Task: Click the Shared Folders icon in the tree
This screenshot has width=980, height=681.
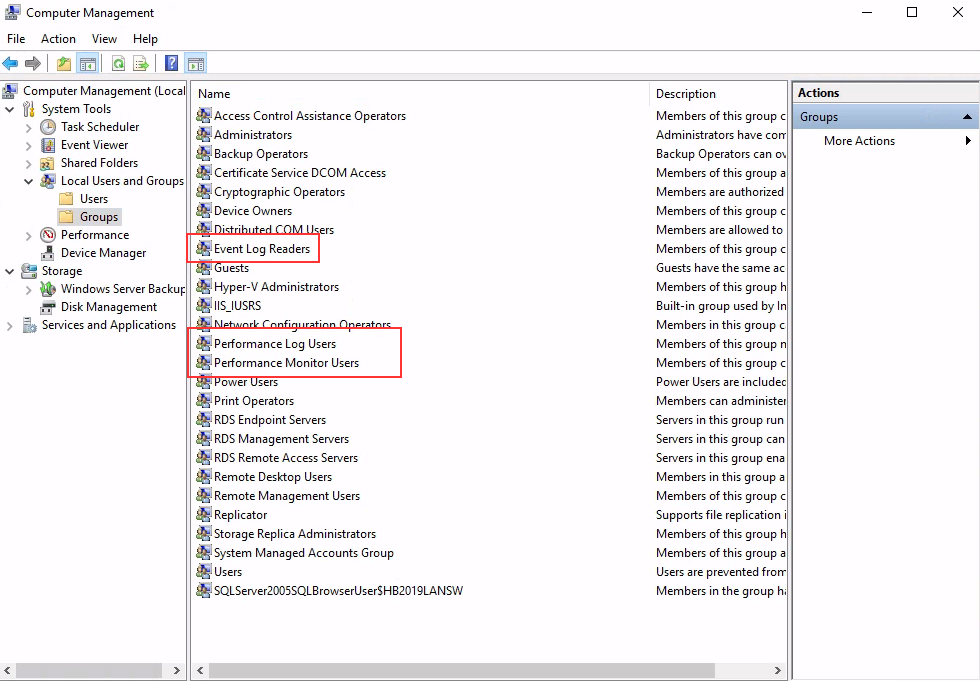Action: coord(48,163)
